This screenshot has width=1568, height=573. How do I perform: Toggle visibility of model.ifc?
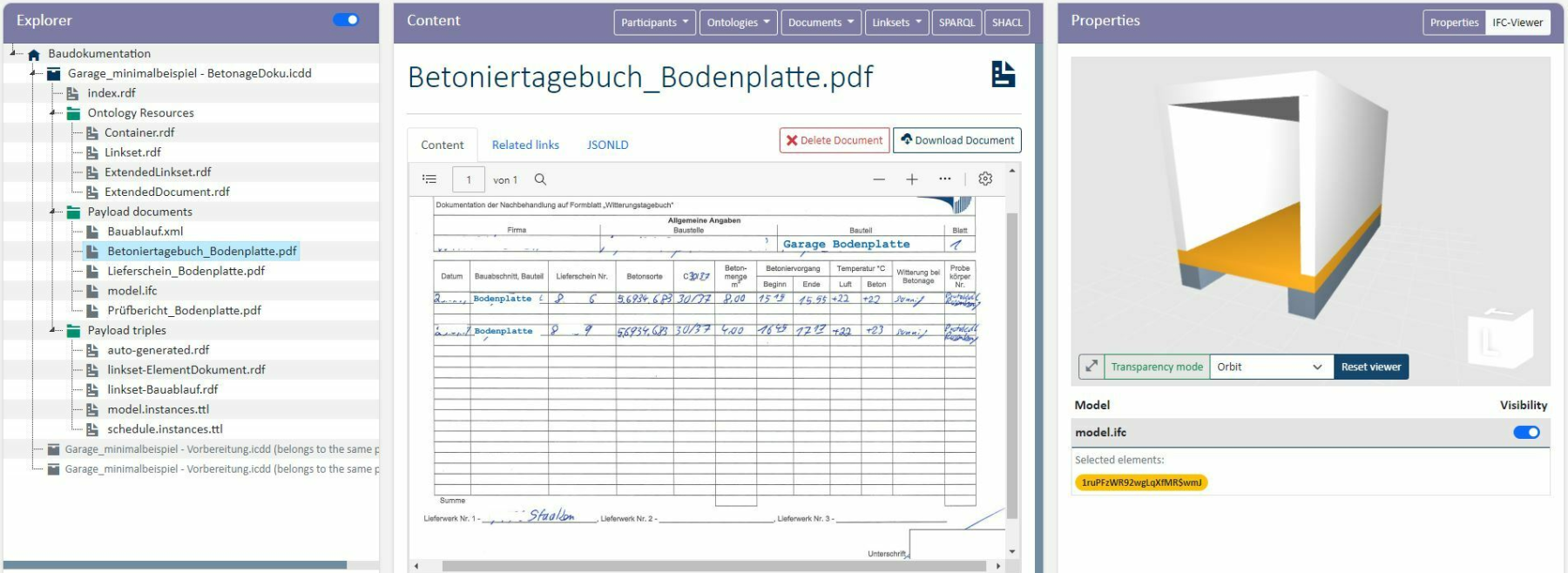(x=1526, y=433)
